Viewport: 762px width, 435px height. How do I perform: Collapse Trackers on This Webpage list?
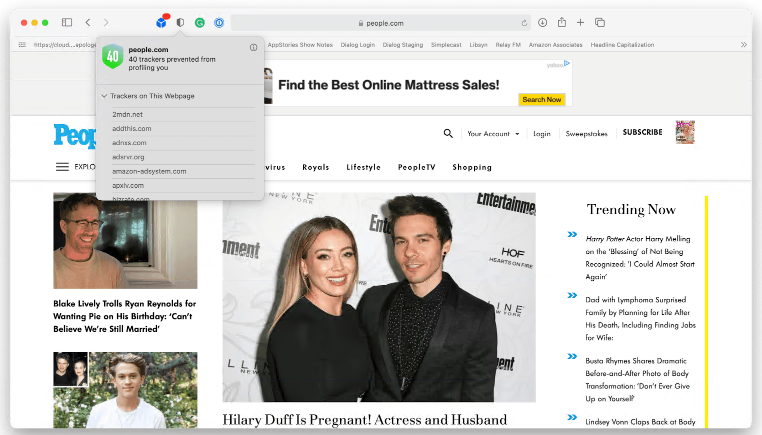coord(104,96)
